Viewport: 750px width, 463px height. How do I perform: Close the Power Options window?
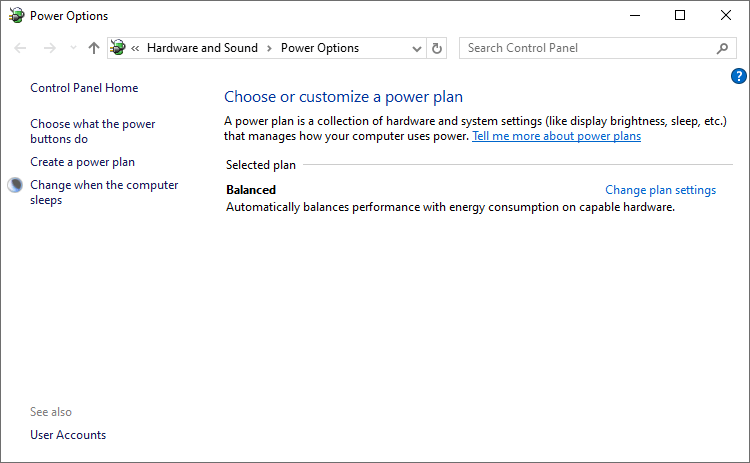point(726,15)
